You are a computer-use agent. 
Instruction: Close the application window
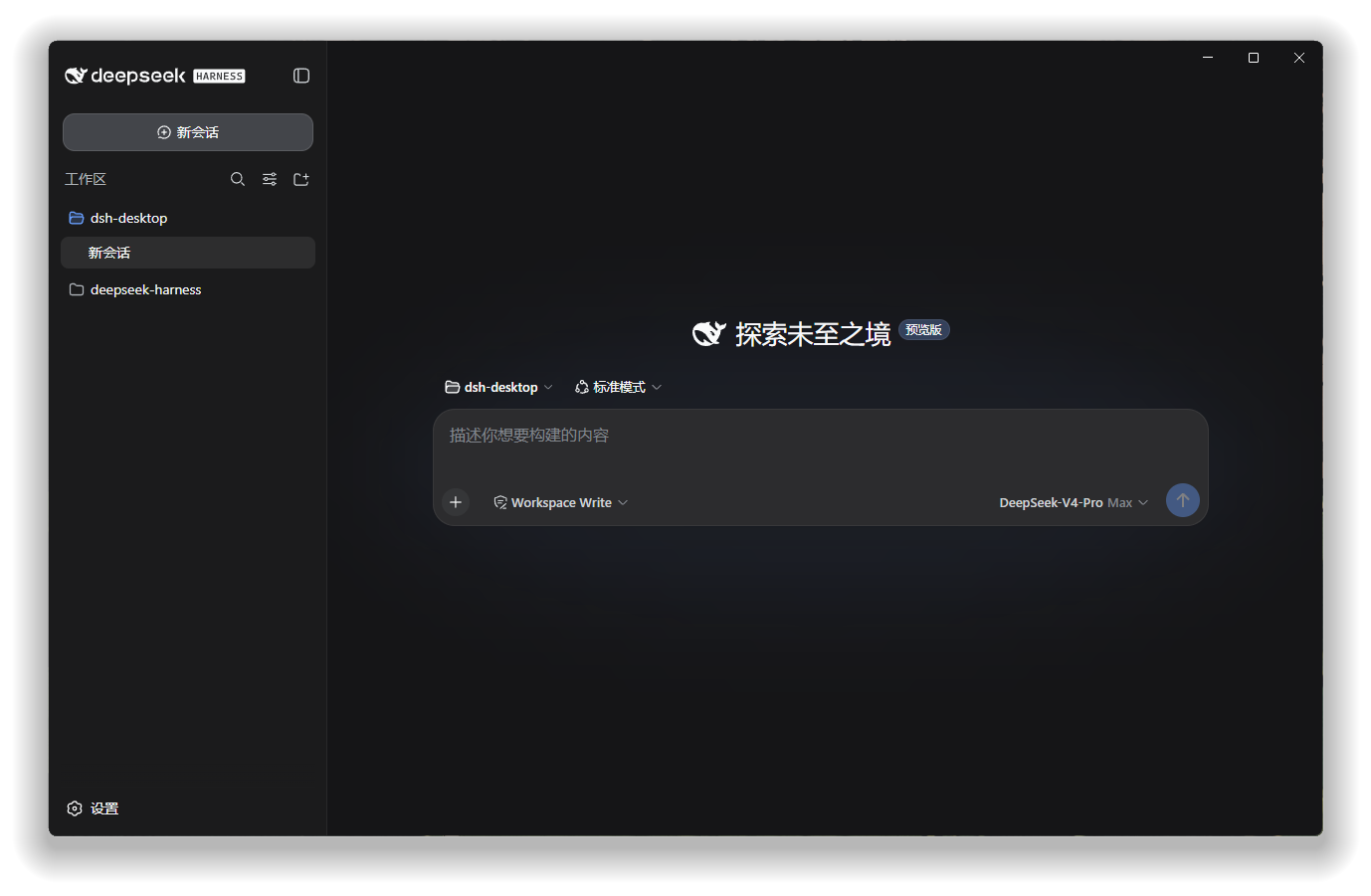pyautogui.click(x=1299, y=58)
